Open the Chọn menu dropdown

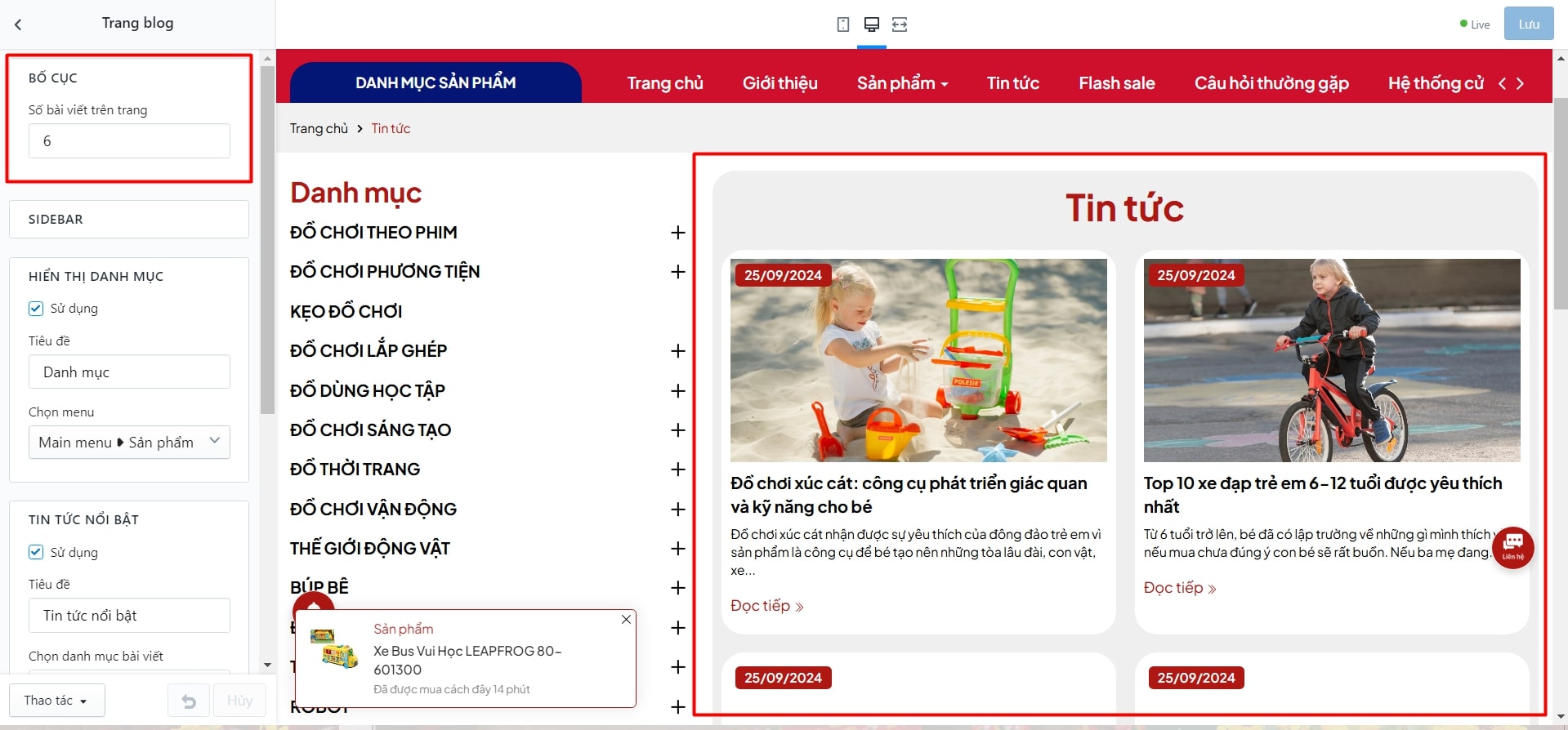pos(129,442)
